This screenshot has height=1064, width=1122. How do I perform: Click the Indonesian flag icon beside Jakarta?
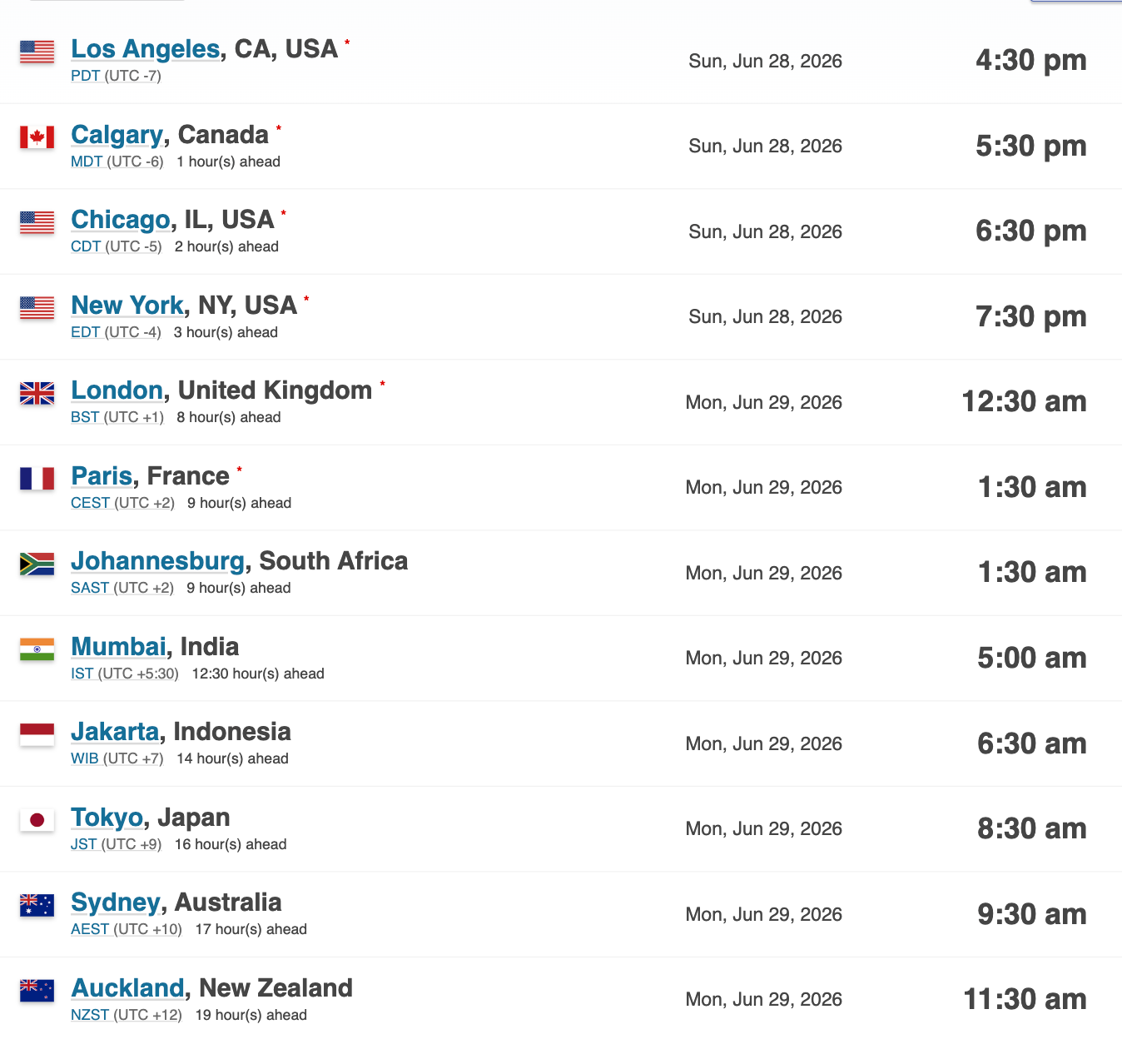[x=37, y=734]
